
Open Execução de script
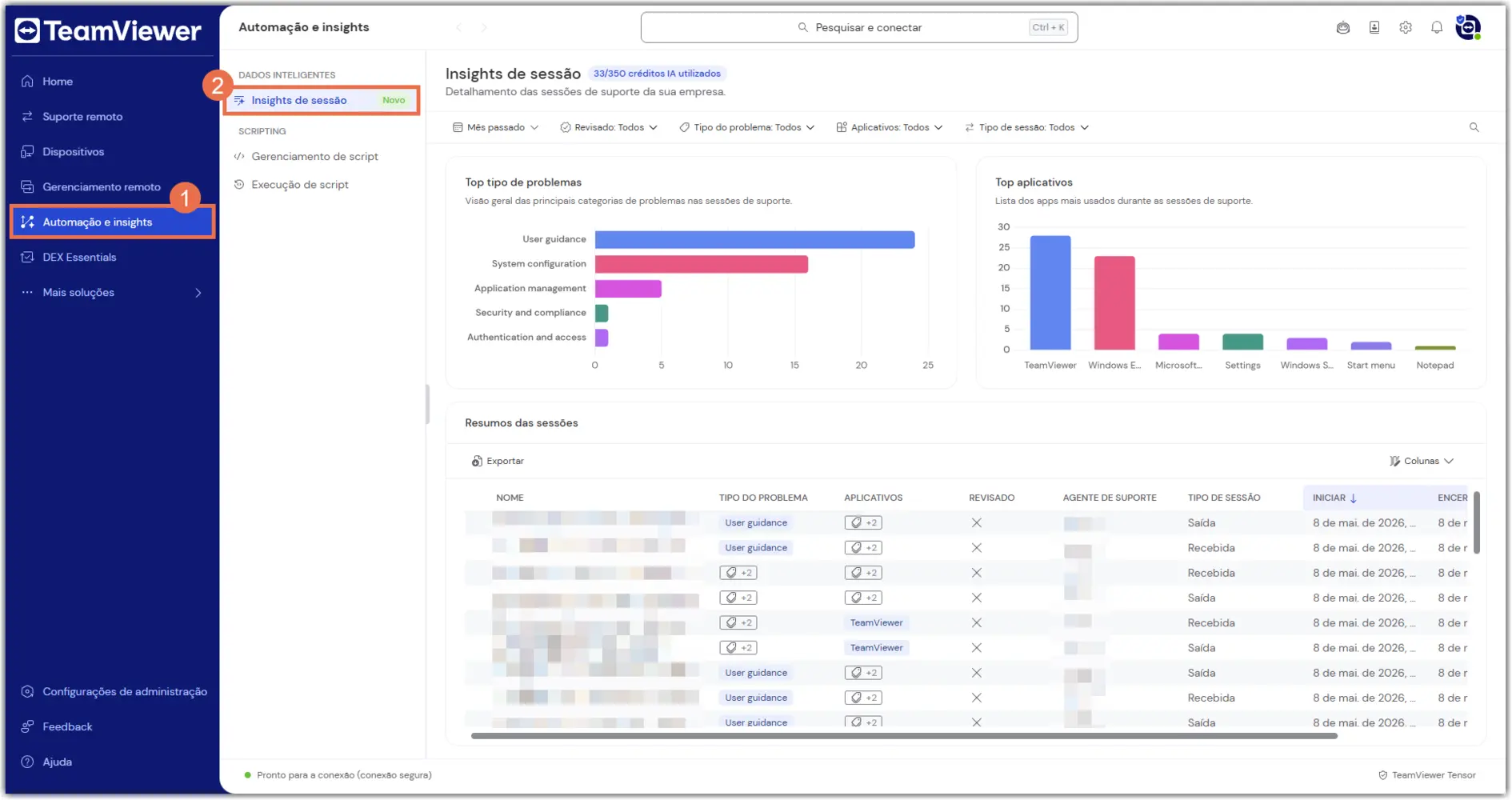click(300, 185)
